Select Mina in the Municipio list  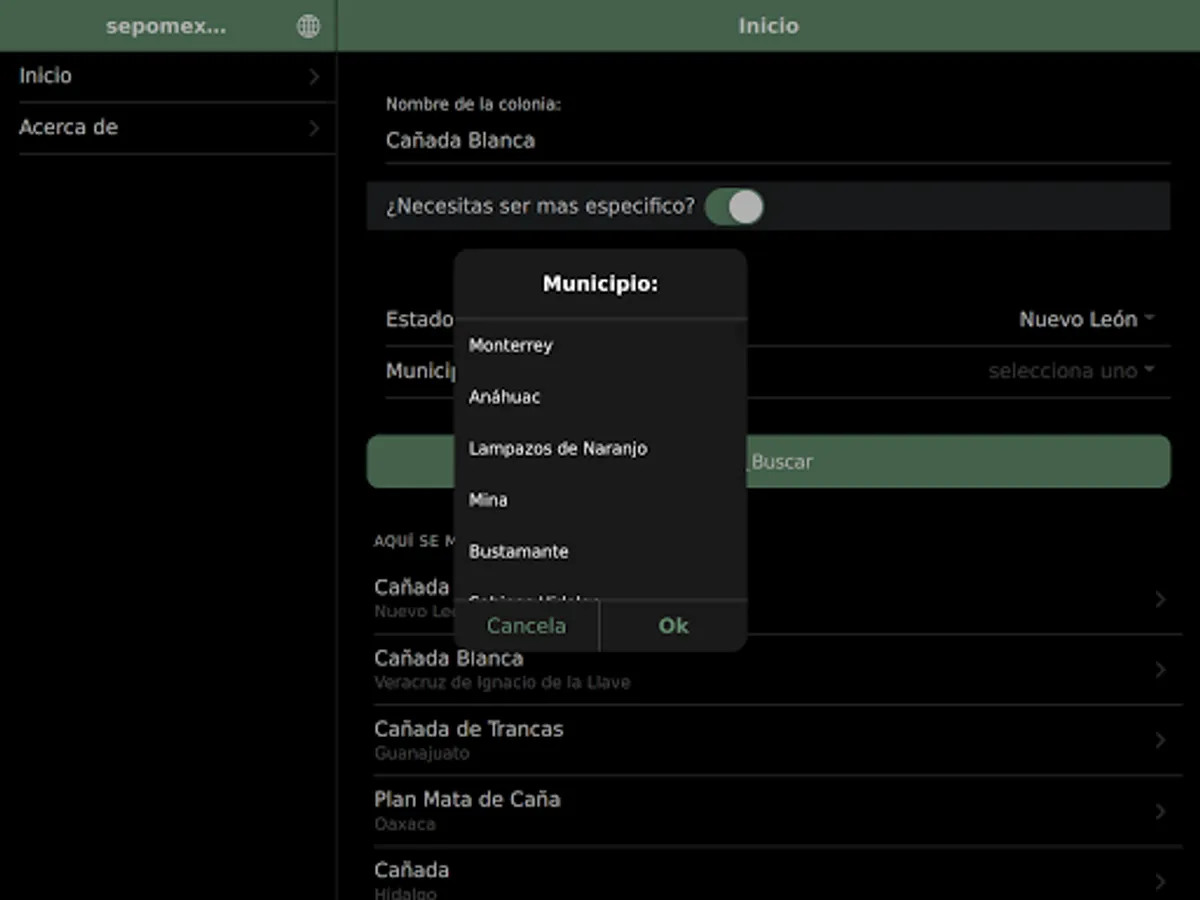click(600, 500)
